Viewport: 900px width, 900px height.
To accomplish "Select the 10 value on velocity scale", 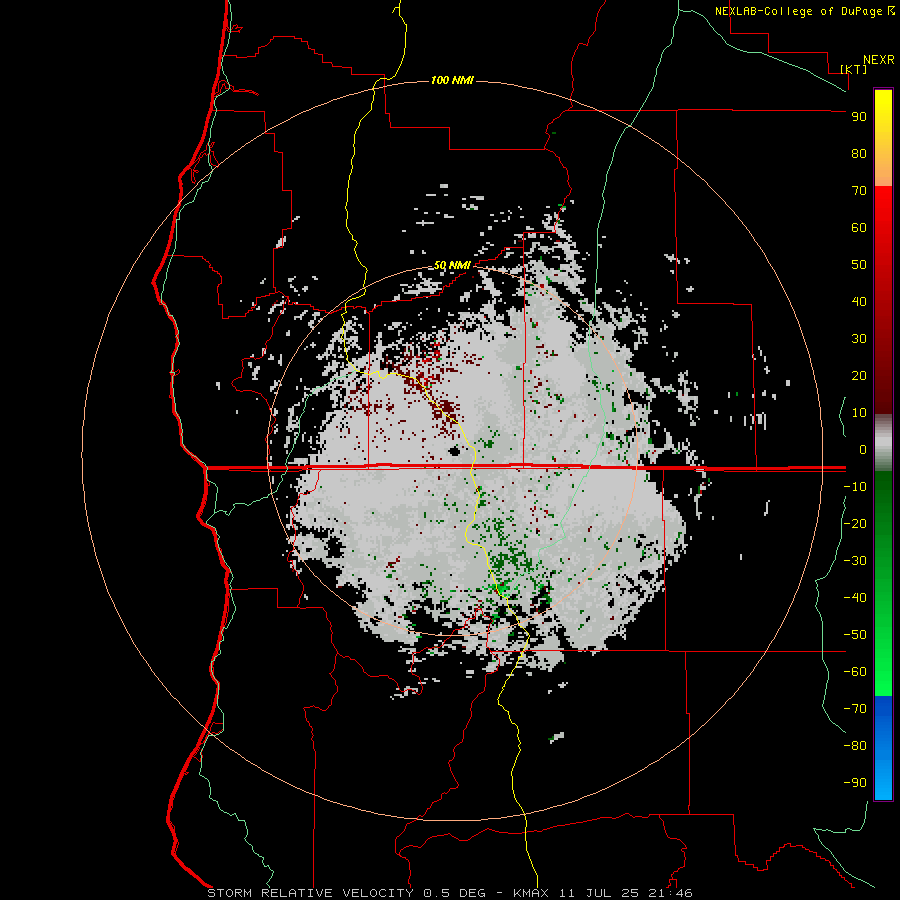I will click(x=859, y=413).
